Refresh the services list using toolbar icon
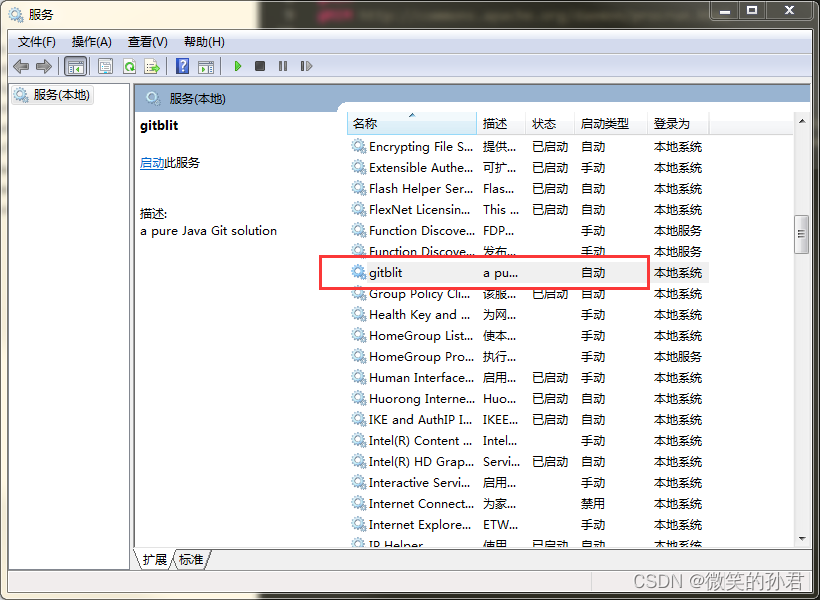Viewport: 820px width, 600px height. (x=130, y=66)
